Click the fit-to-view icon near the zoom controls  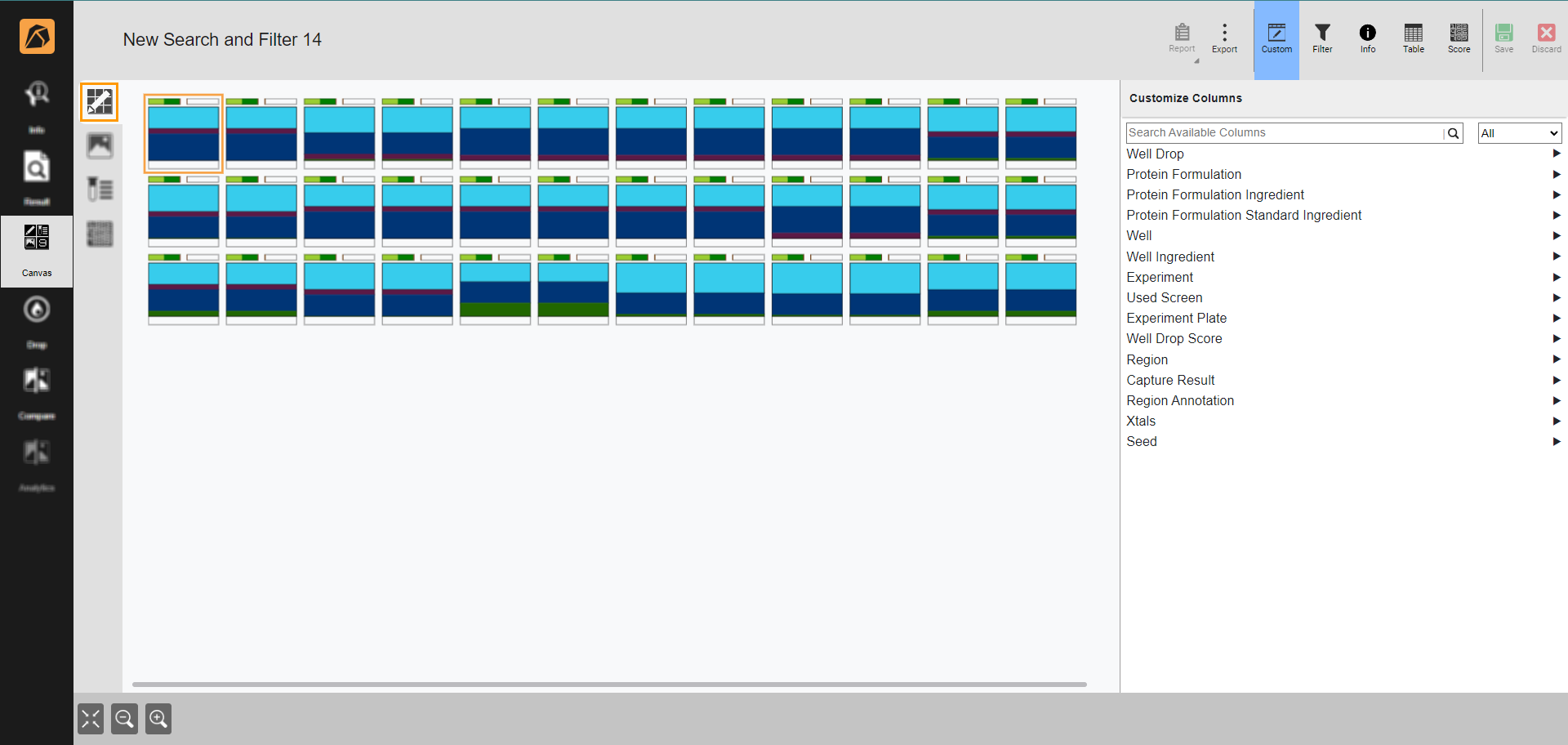coord(90,719)
